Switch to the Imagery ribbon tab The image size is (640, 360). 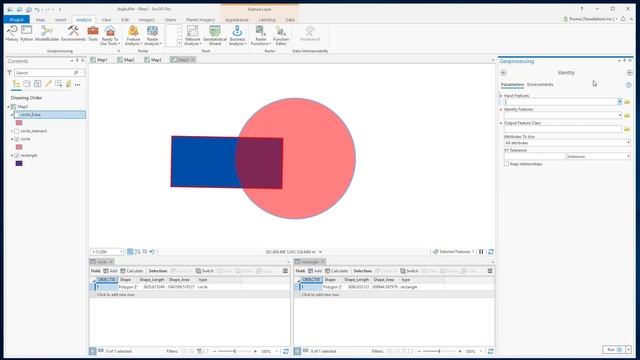click(x=147, y=20)
